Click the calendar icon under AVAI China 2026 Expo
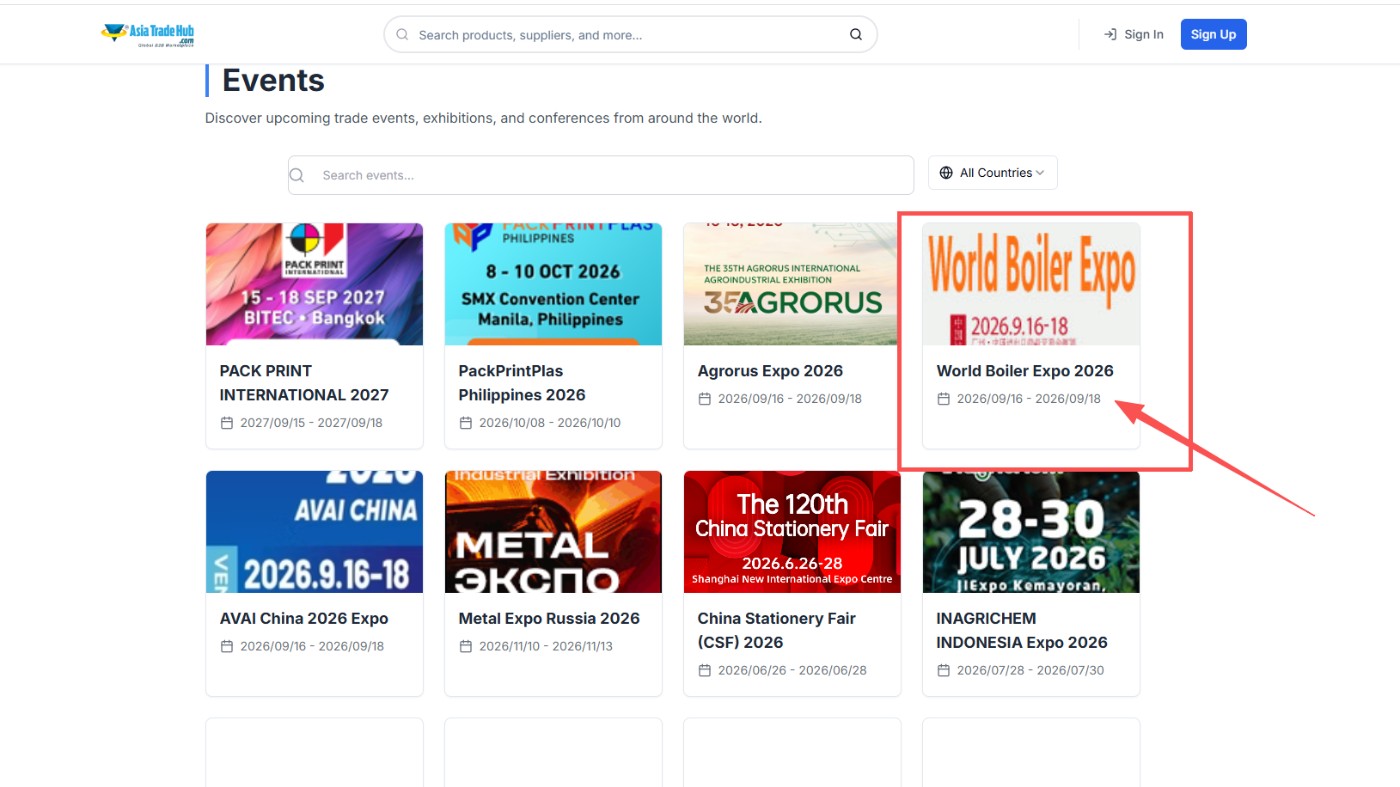The image size is (1400, 787). click(x=227, y=647)
